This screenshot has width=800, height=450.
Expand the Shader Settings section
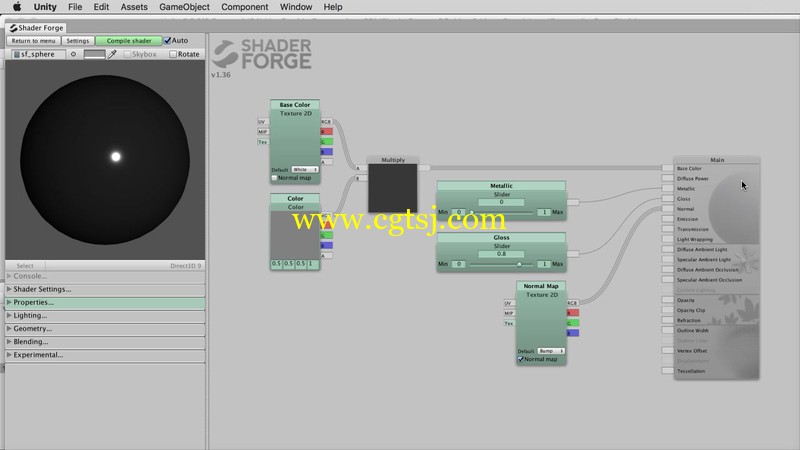pos(105,289)
